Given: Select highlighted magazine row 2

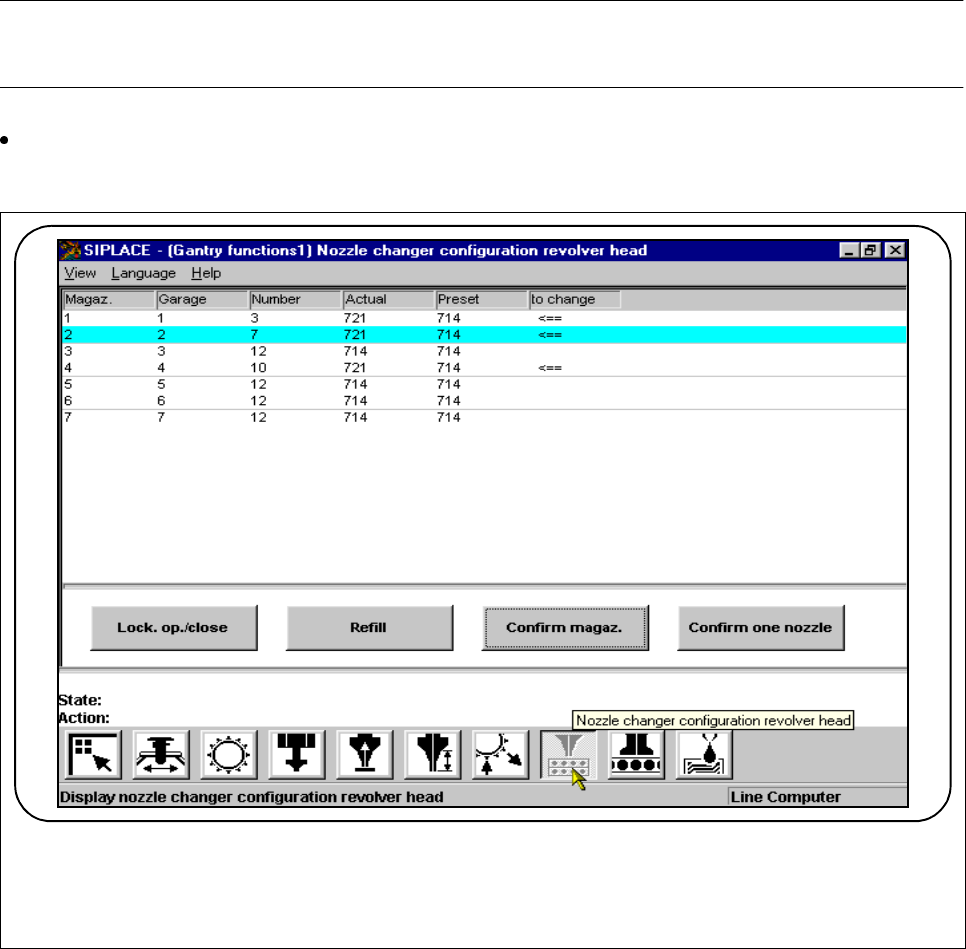Looking at the screenshot, I should pos(484,335).
